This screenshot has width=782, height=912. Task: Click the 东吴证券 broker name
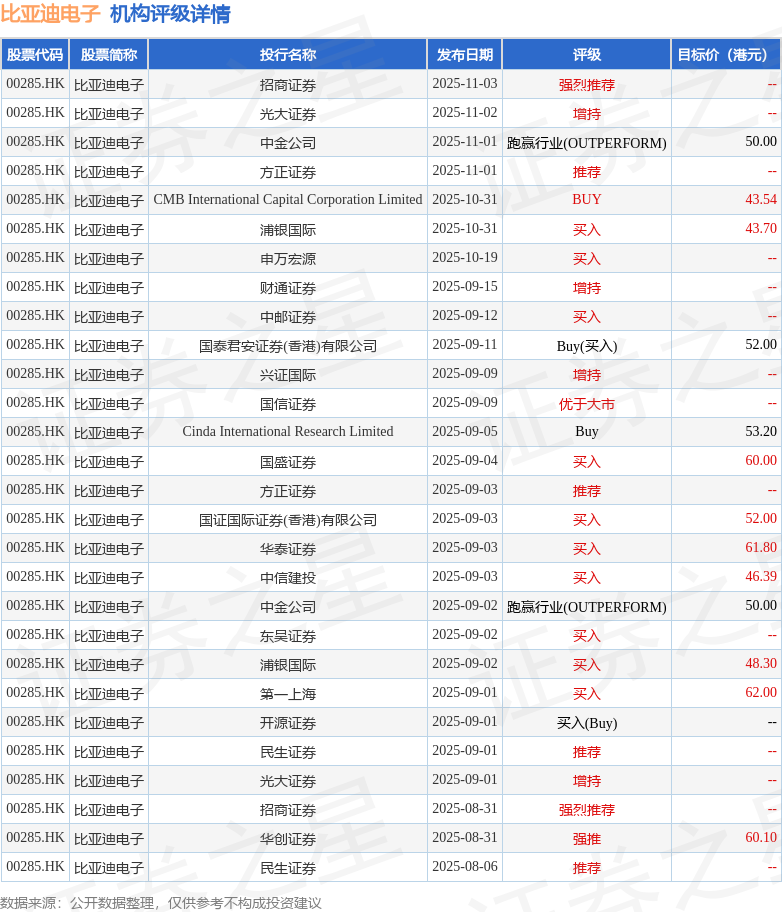coord(287,636)
